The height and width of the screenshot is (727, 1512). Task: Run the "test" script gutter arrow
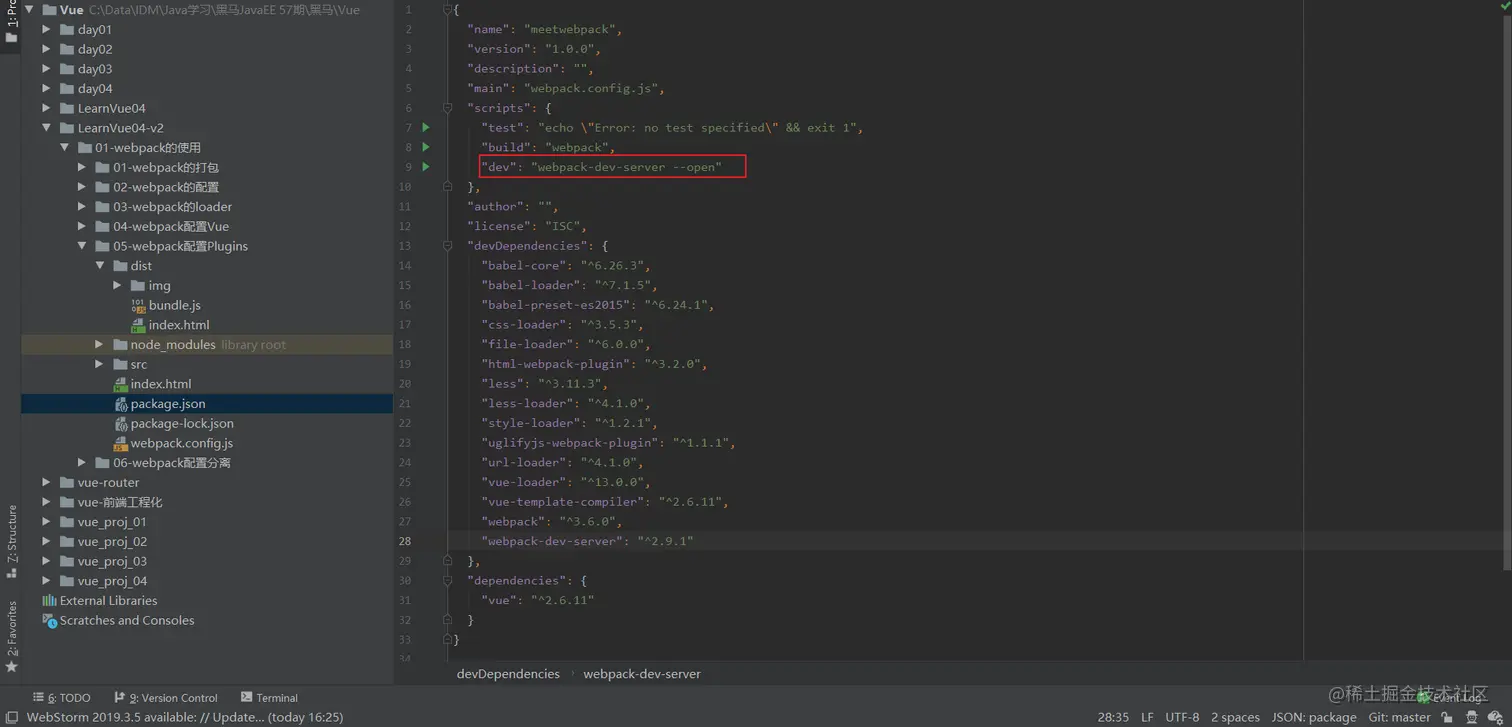pyautogui.click(x=426, y=127)
